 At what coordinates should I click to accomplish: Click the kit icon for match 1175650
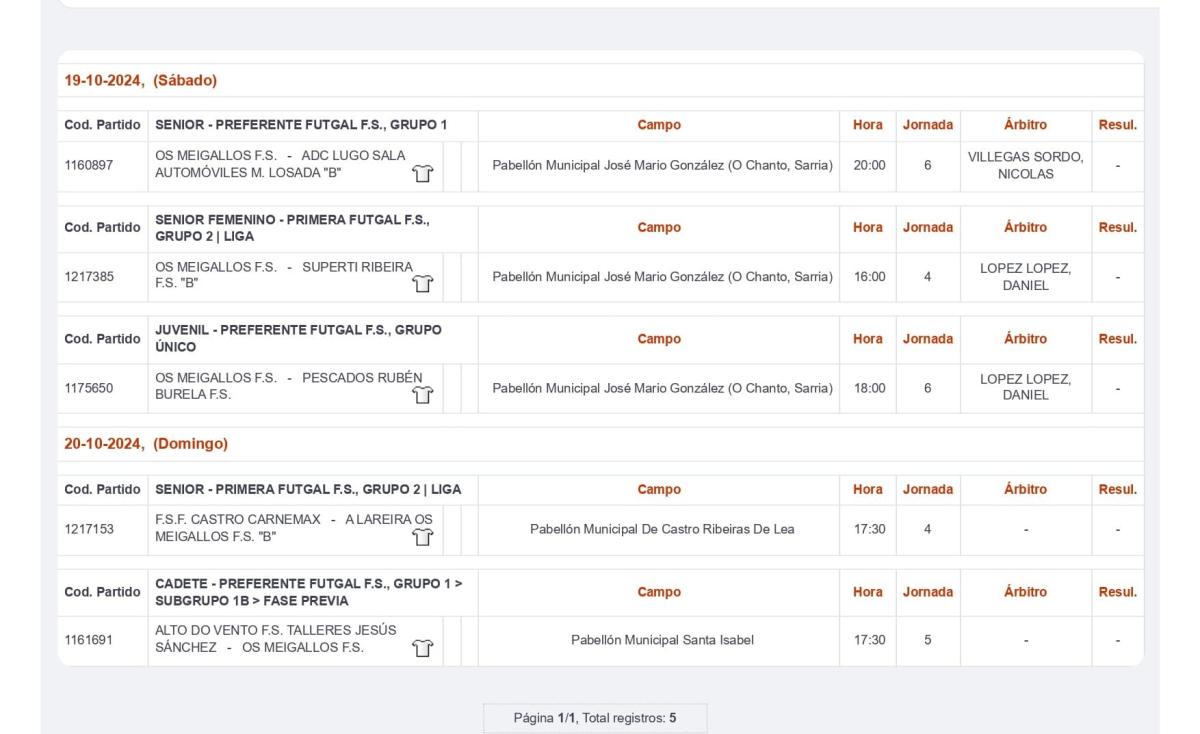point(423,395)
